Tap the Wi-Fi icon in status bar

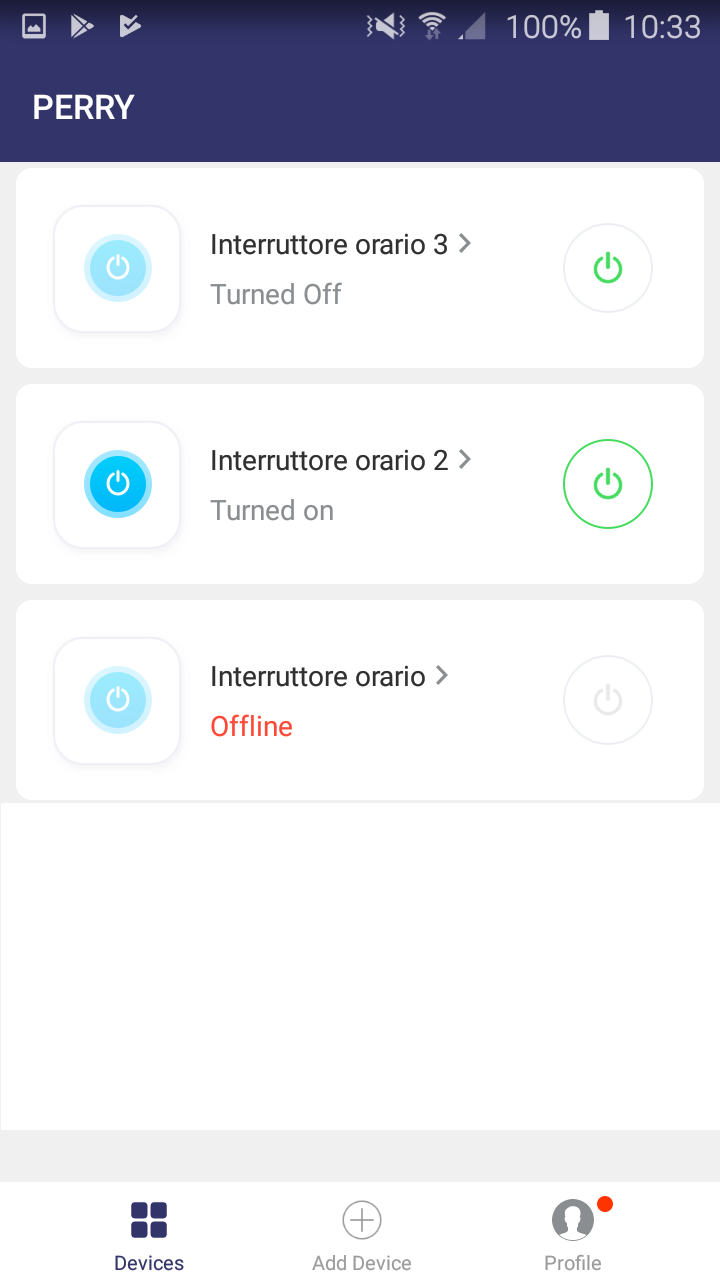432,27
